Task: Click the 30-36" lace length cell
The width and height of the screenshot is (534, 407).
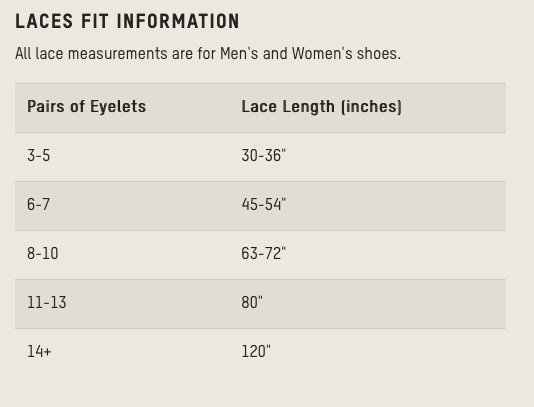Action: coord(264,156)
